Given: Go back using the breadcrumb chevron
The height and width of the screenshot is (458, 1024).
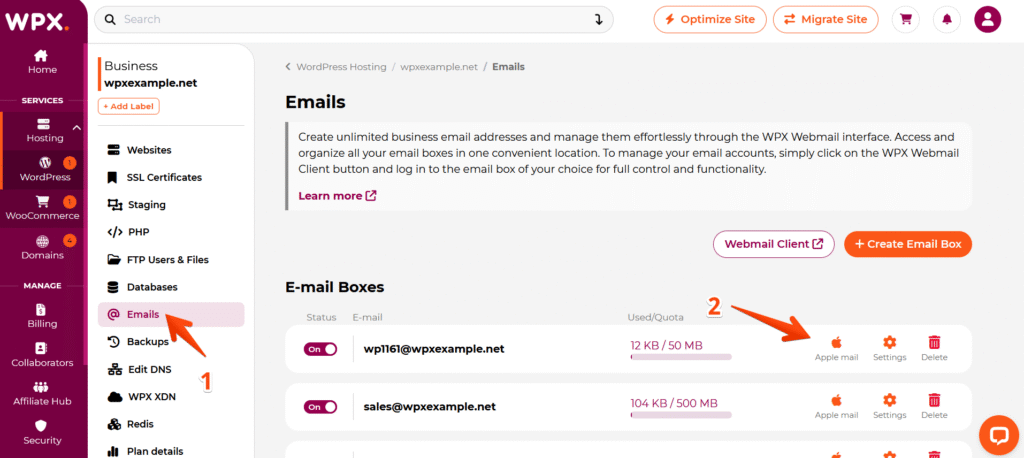Looking at the screenshot, I should tap(289, 67).
